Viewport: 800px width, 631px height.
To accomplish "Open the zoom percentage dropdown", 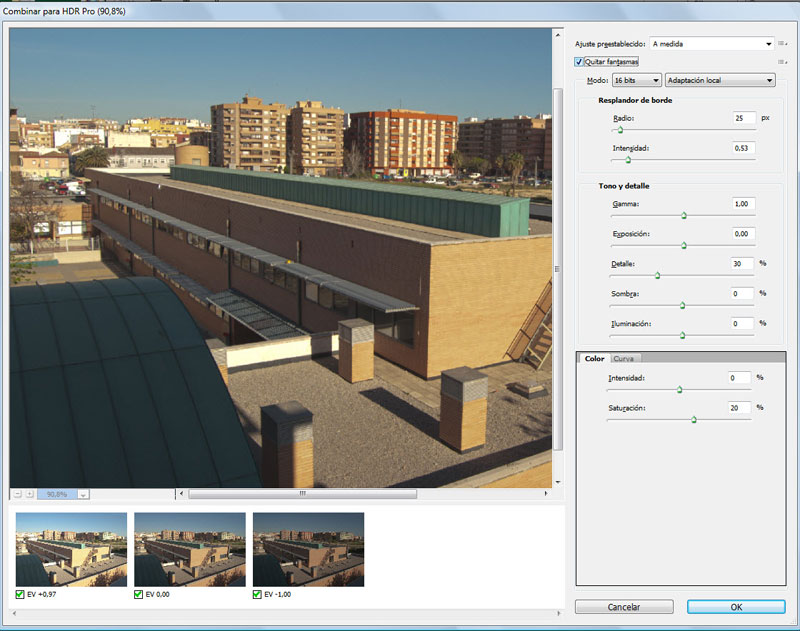I will [x=83, y=494].
